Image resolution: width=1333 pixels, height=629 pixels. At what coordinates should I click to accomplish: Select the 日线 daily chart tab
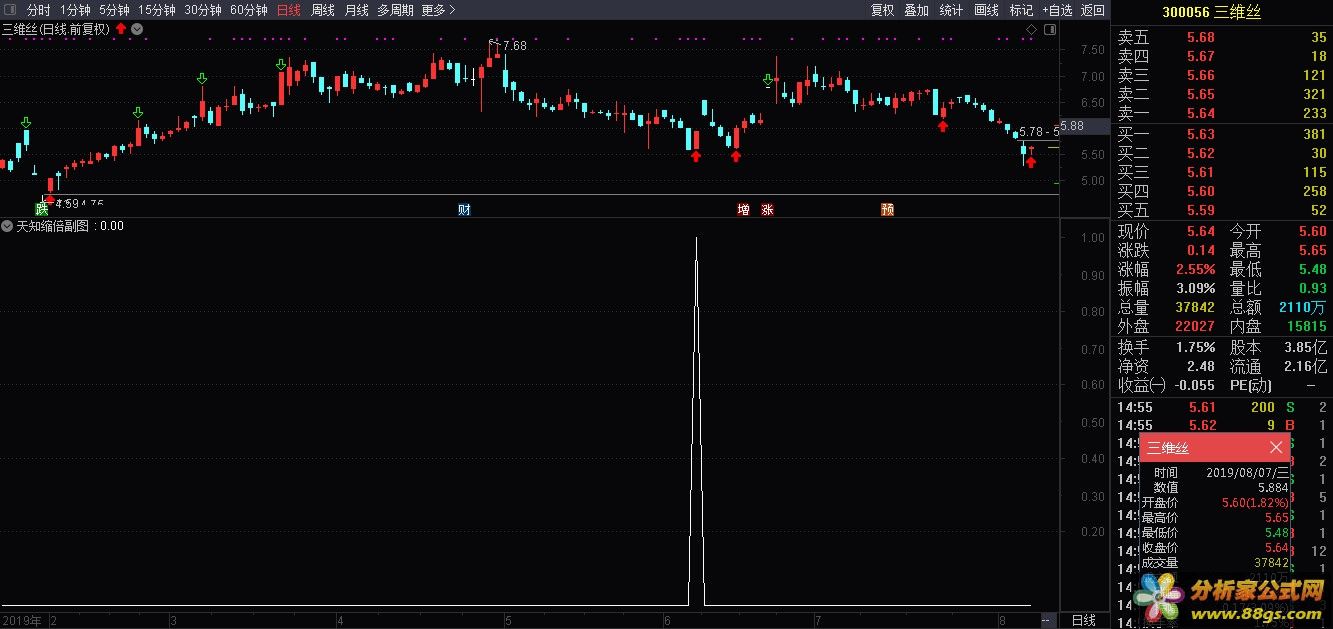[288, 10]
